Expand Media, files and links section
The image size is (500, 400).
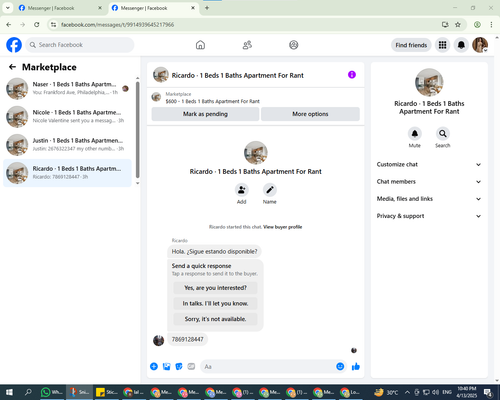click(429, 199)
